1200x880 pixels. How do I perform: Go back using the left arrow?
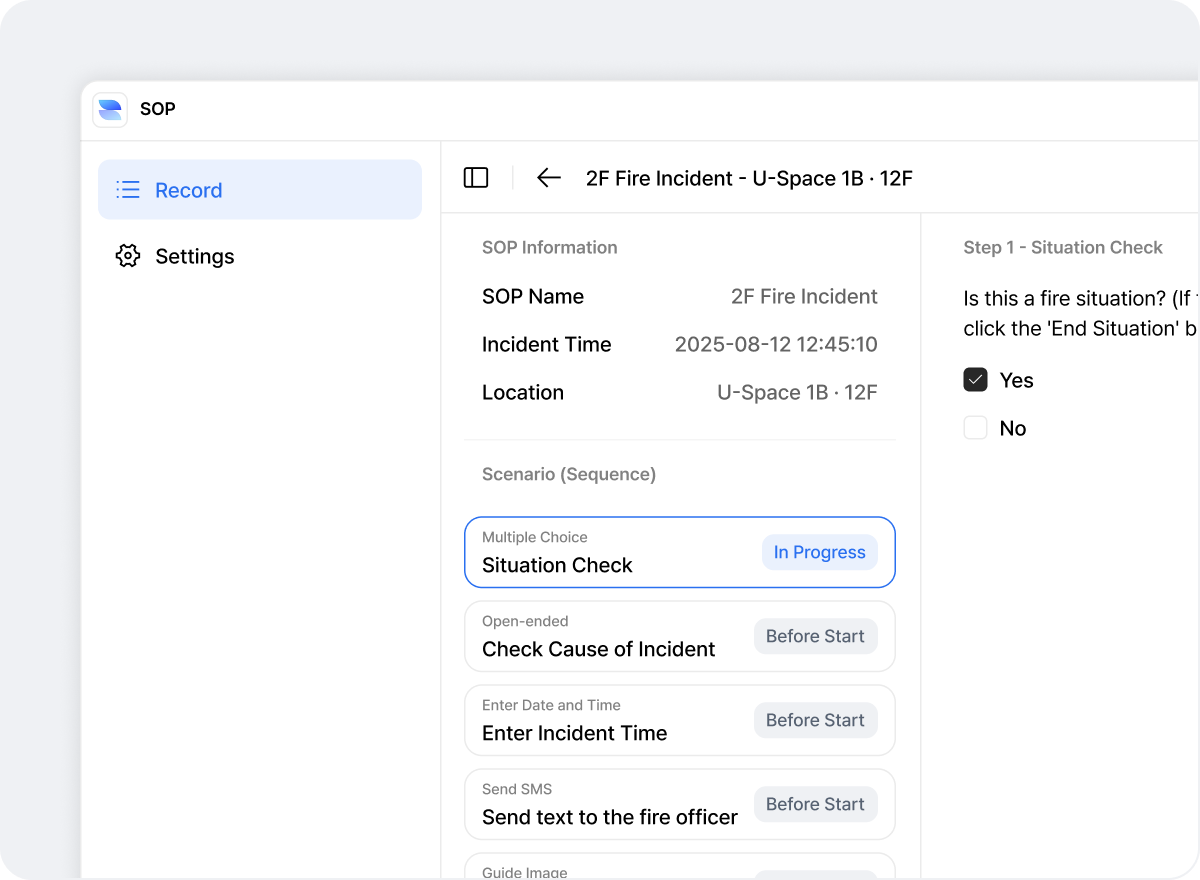click(548, 178)
